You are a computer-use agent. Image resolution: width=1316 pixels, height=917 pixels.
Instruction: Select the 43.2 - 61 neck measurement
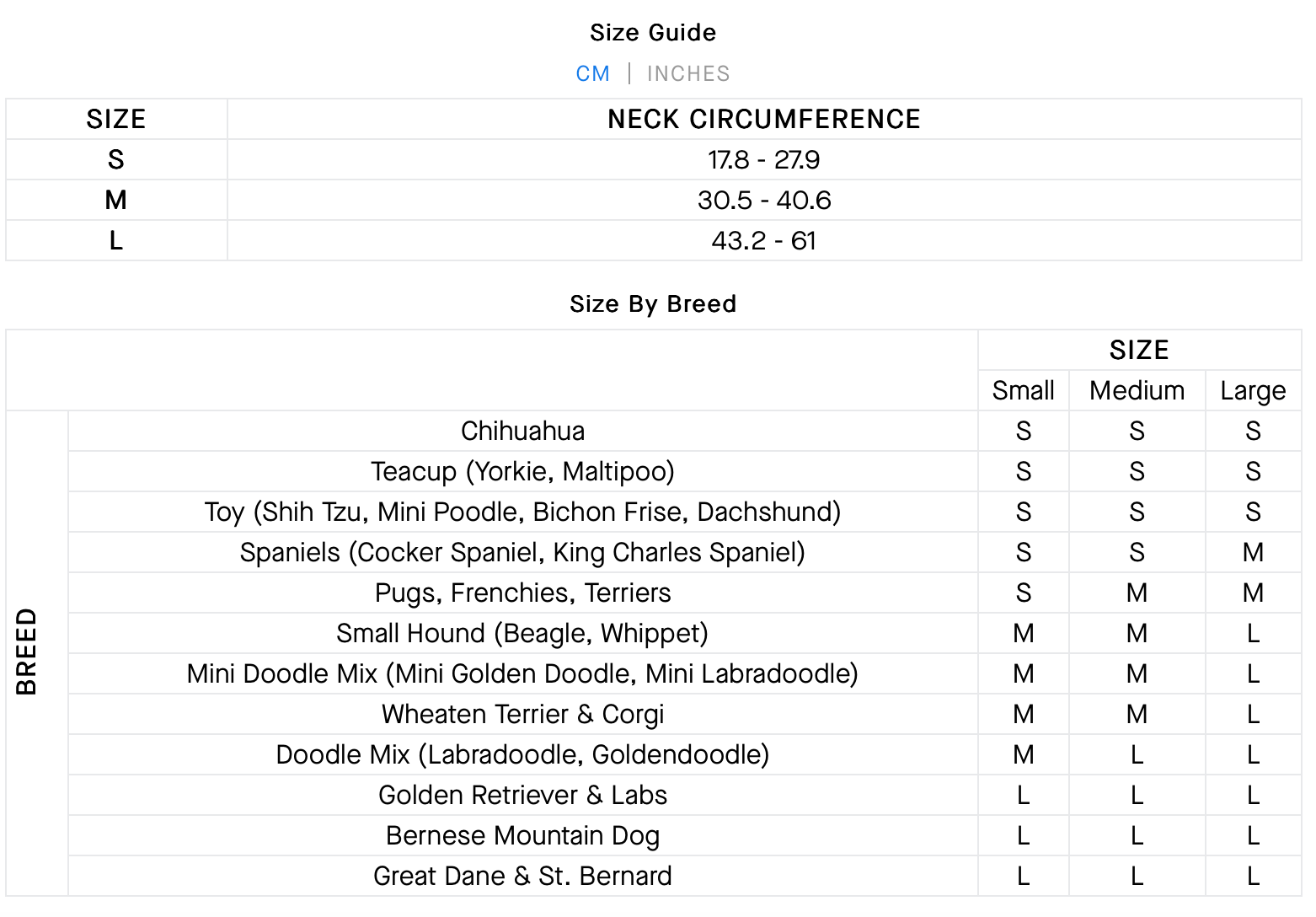[x=763, y=241]
